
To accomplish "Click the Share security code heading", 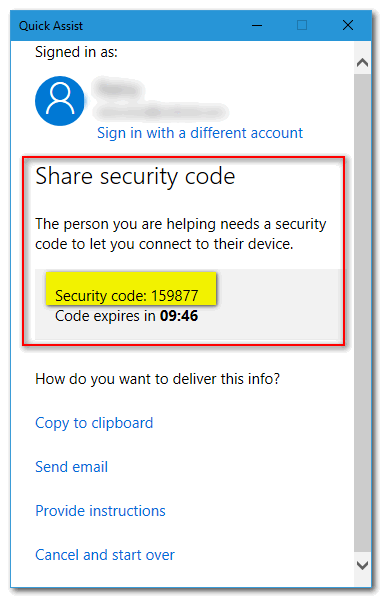I will [x=135, y=177].
